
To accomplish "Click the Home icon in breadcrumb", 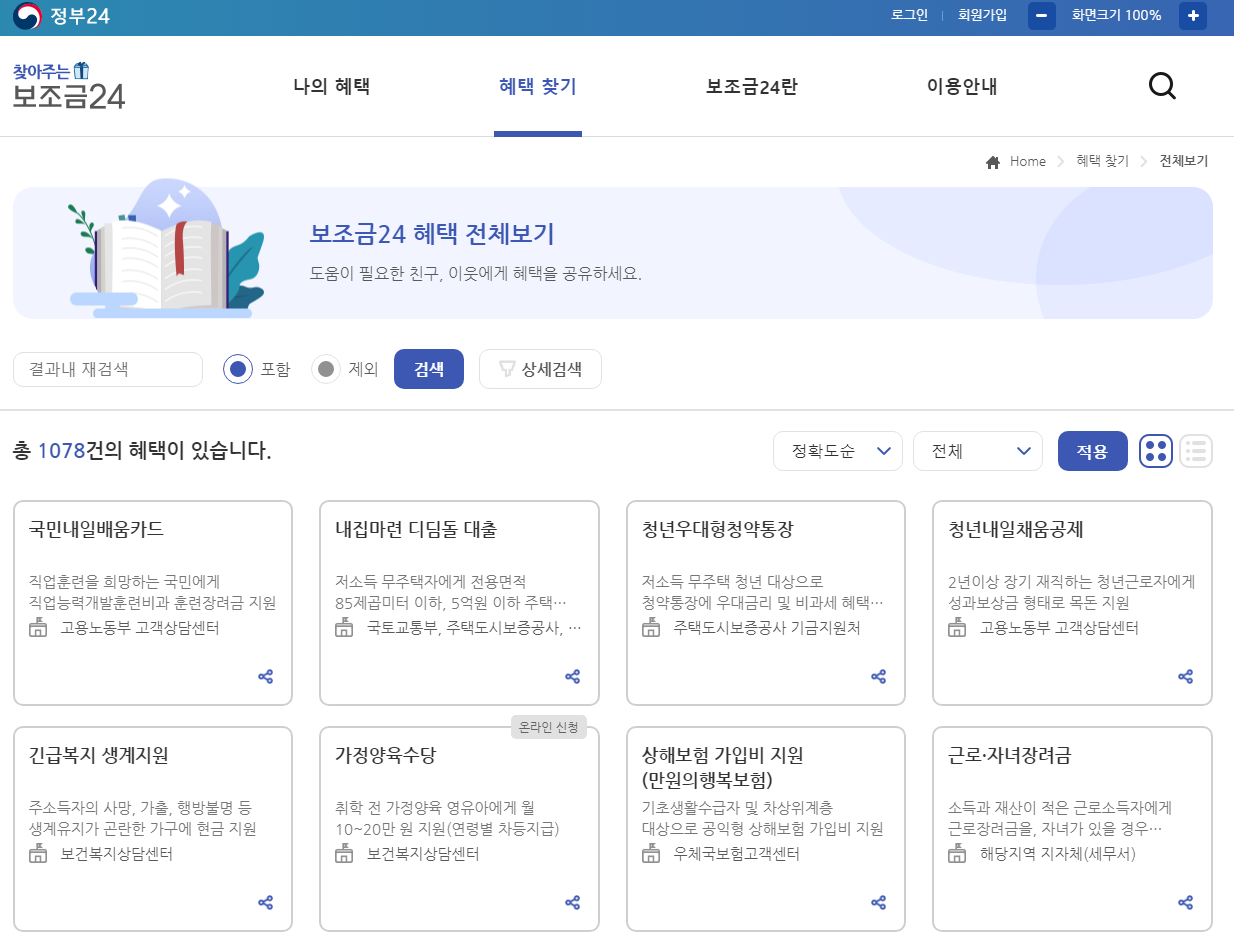I will 993,162.
